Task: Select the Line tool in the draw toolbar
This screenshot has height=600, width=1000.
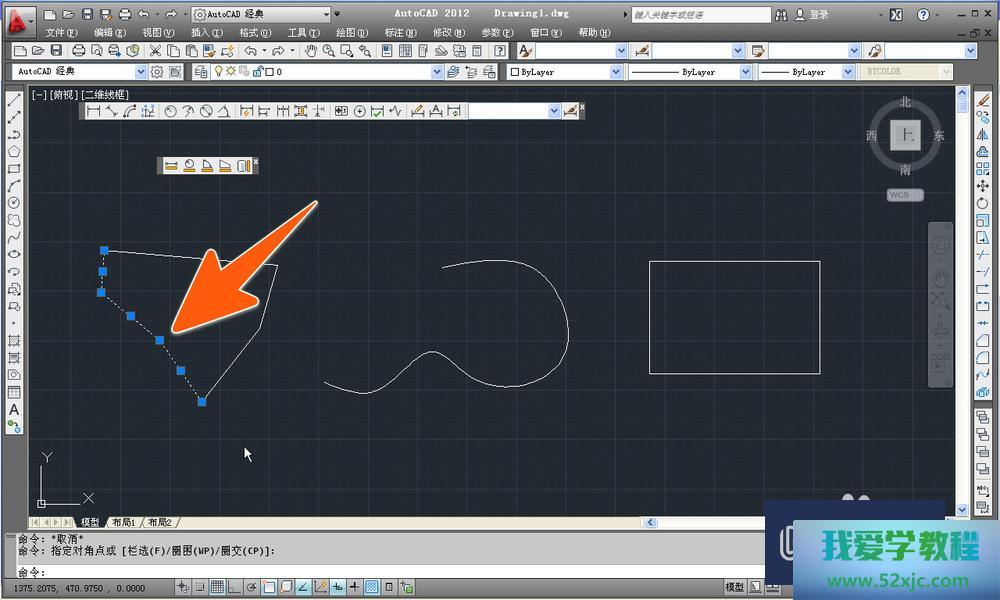Action: 14,100
